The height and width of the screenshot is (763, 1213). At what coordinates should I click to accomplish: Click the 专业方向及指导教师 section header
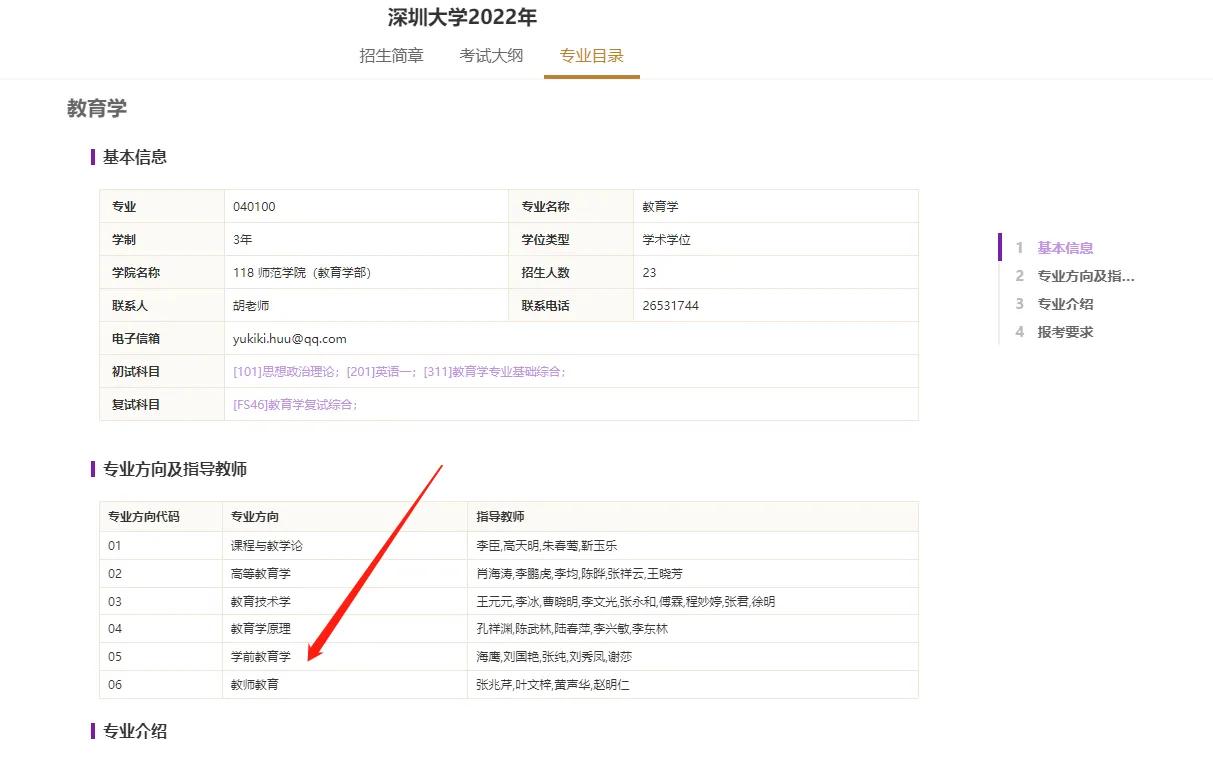click(175, 470)
